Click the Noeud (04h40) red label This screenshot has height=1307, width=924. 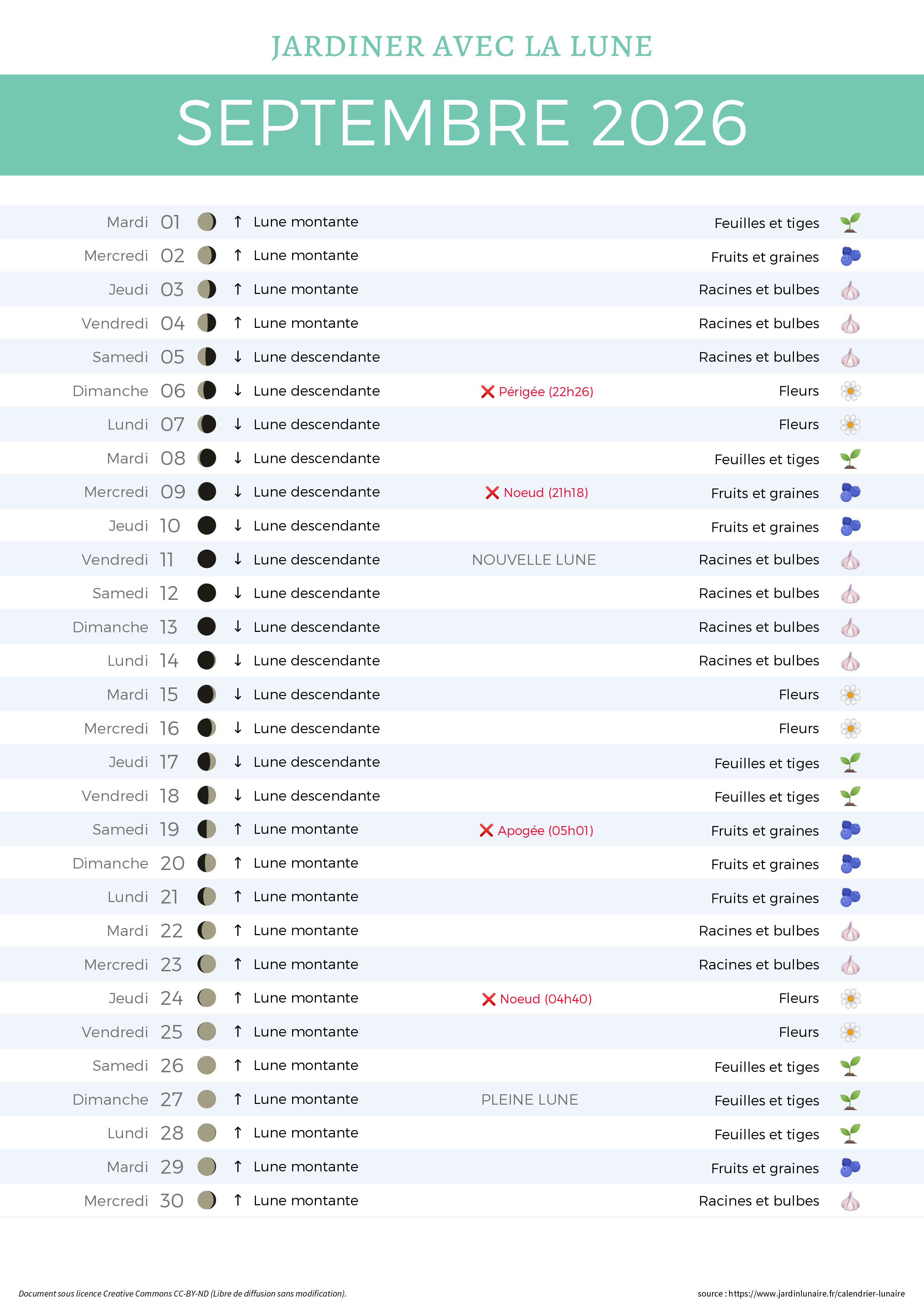[x=545, y=999]
